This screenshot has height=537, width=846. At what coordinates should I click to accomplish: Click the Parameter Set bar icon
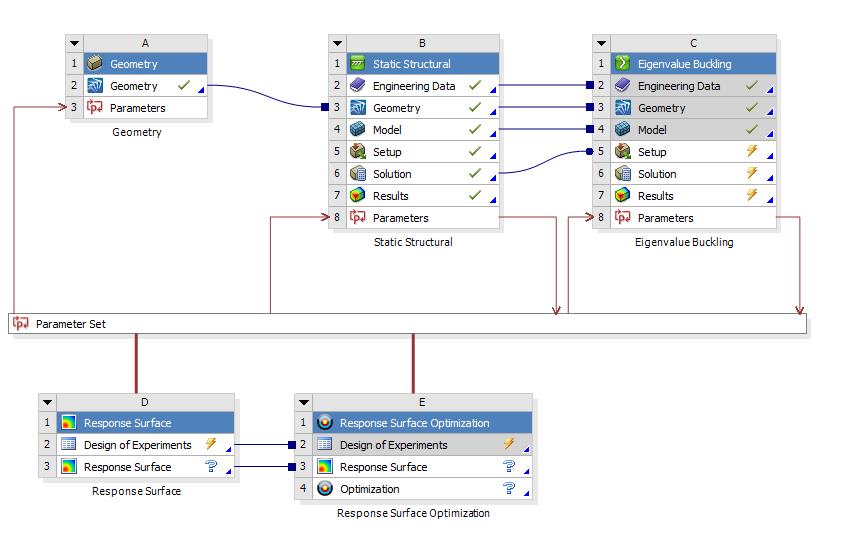[x=21, y=323]
